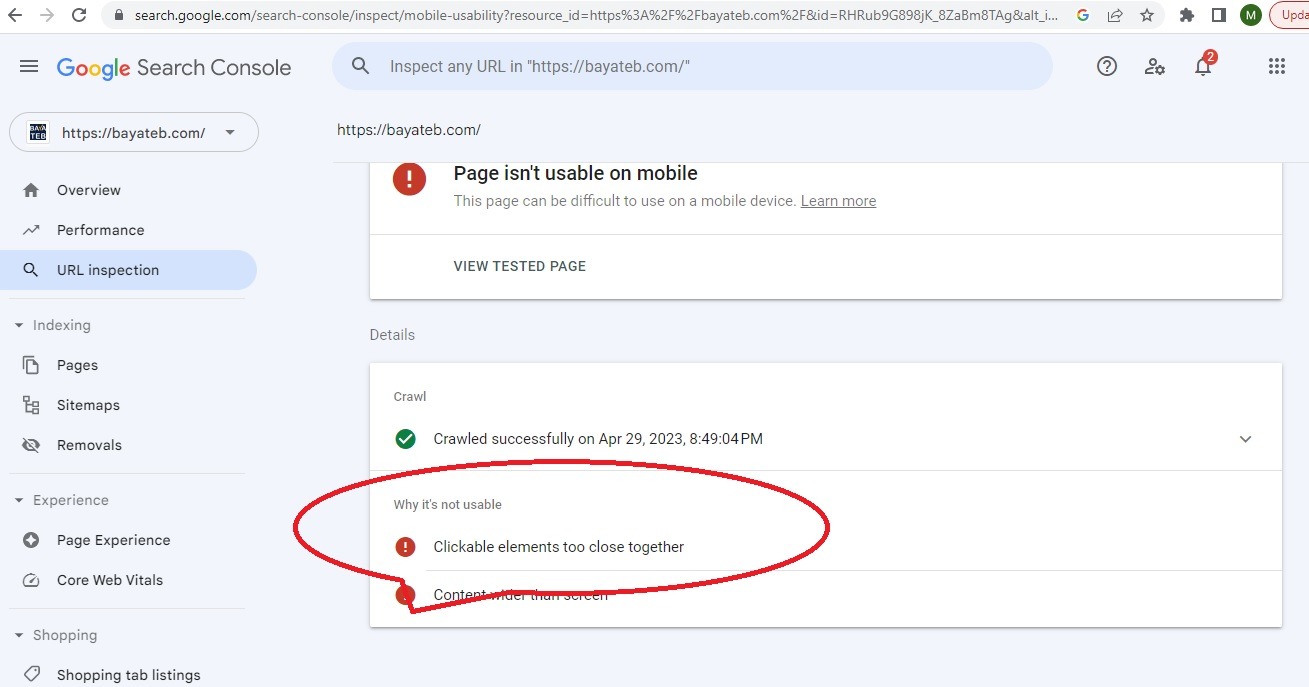The image size is (1309, 687).
Task: Open the Google apps grid
Action: (1276, 67)
